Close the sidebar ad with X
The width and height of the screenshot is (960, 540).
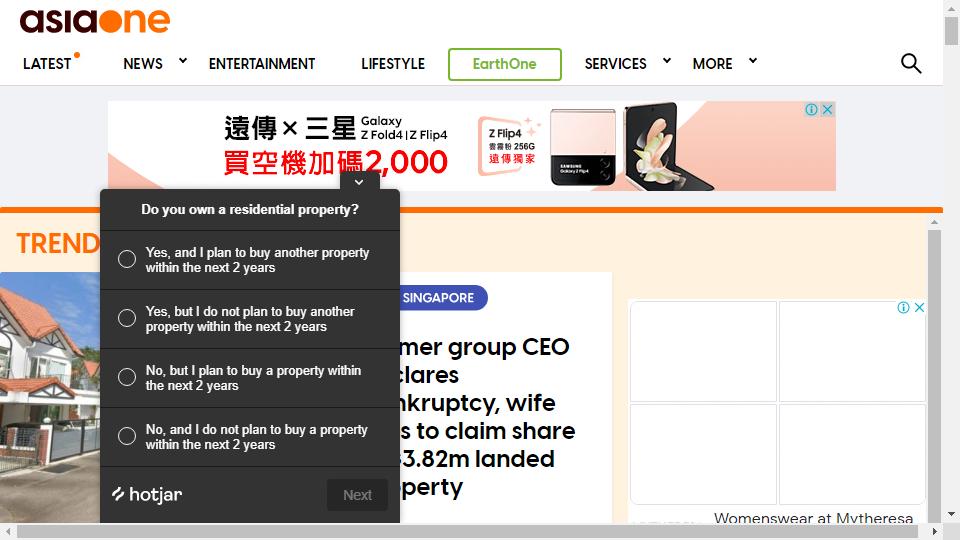click(x=919, y=307)
